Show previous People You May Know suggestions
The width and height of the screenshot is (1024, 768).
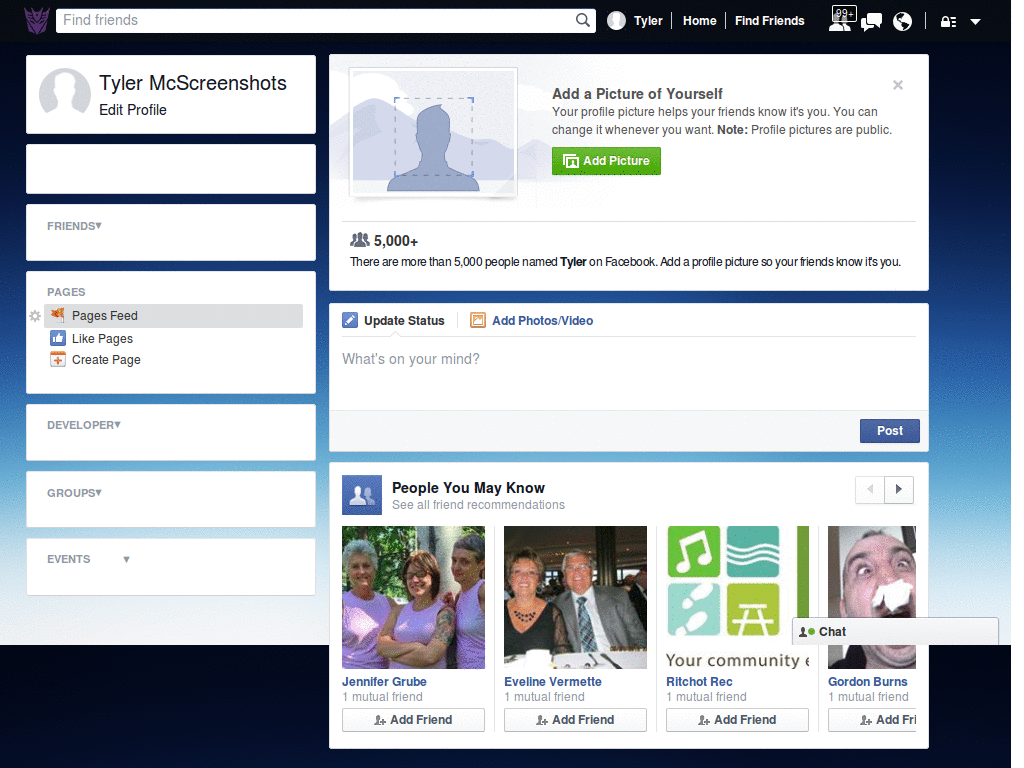(870, 489)
